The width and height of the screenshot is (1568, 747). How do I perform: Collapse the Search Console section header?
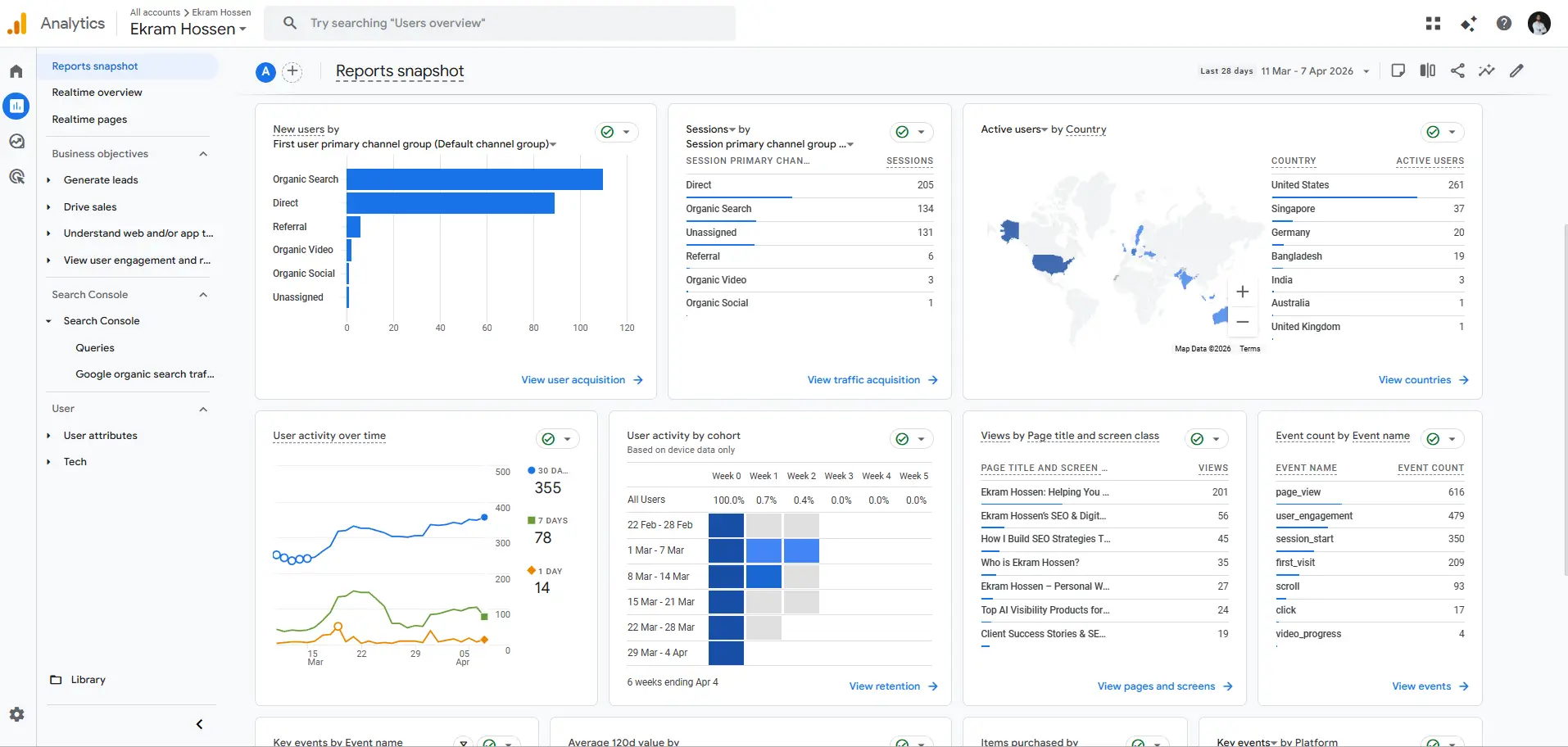(x=203, y=295)
